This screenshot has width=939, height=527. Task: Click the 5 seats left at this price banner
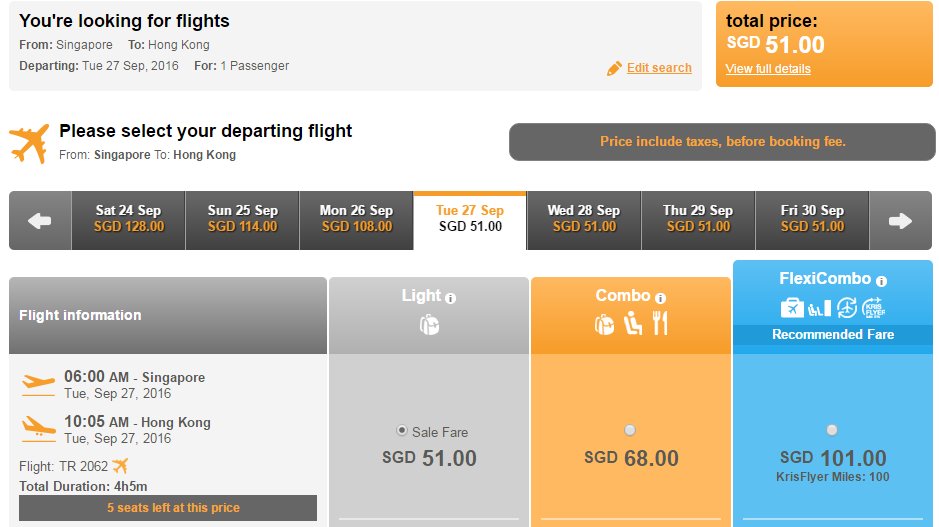(168, 508)
